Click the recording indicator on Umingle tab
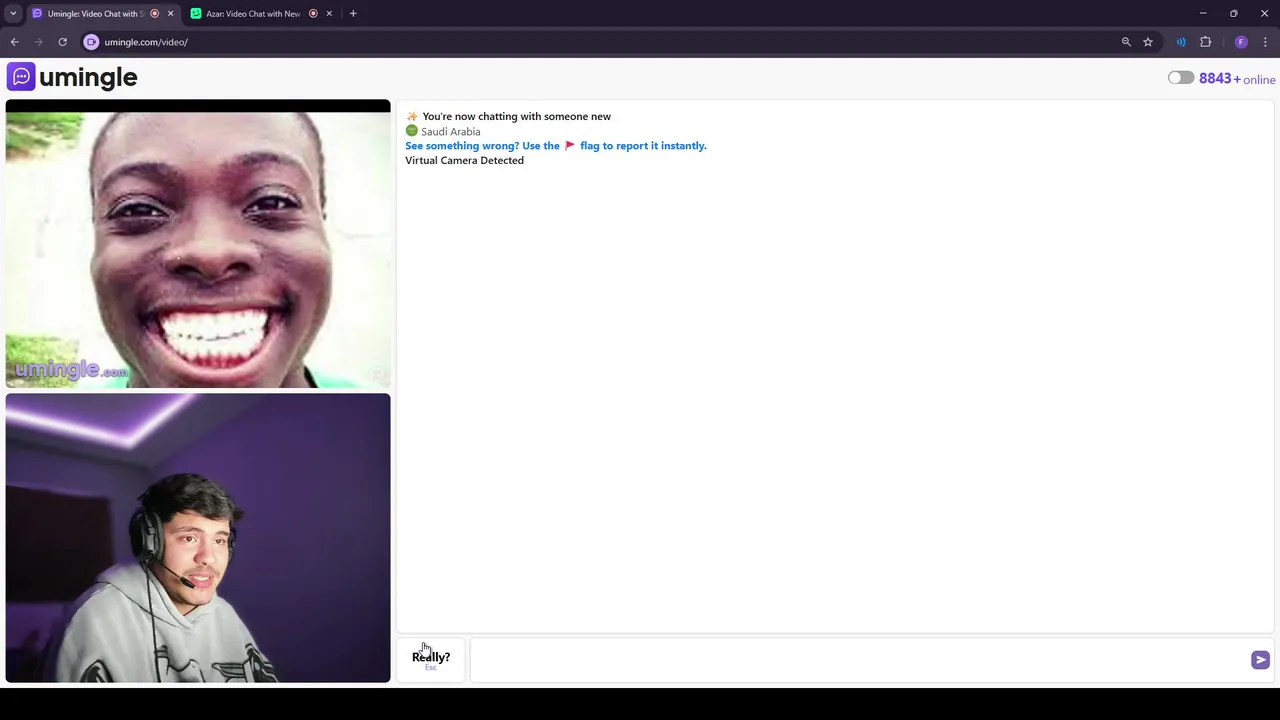Viewport: 1280px width, 720px height. click(154, 14)
